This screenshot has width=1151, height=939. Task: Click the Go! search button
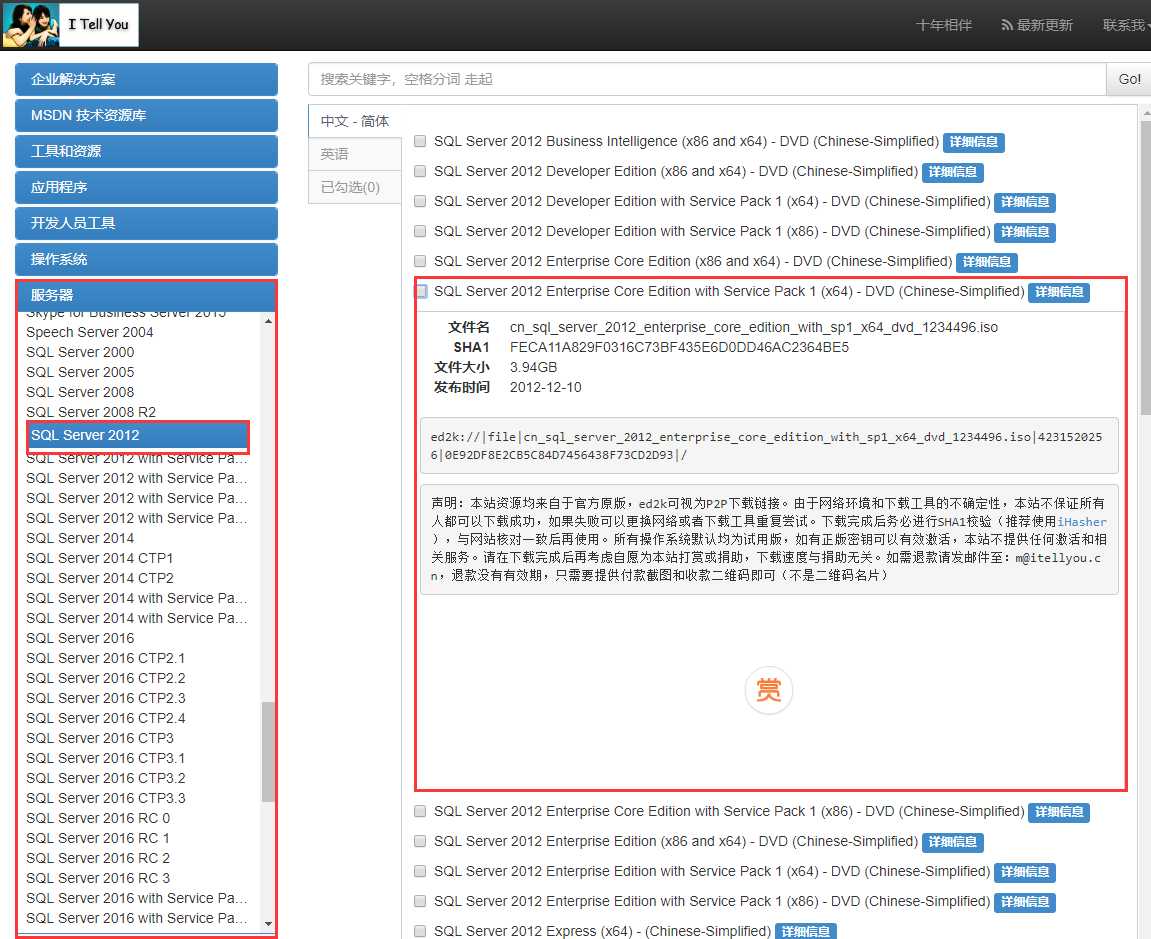click(x=1129, y=79)
